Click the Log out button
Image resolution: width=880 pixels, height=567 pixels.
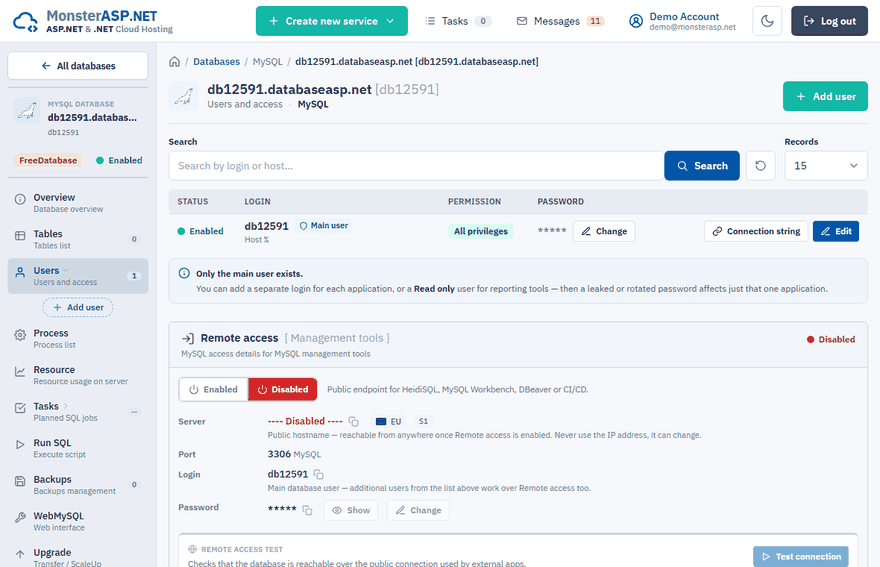pos(829,21)
